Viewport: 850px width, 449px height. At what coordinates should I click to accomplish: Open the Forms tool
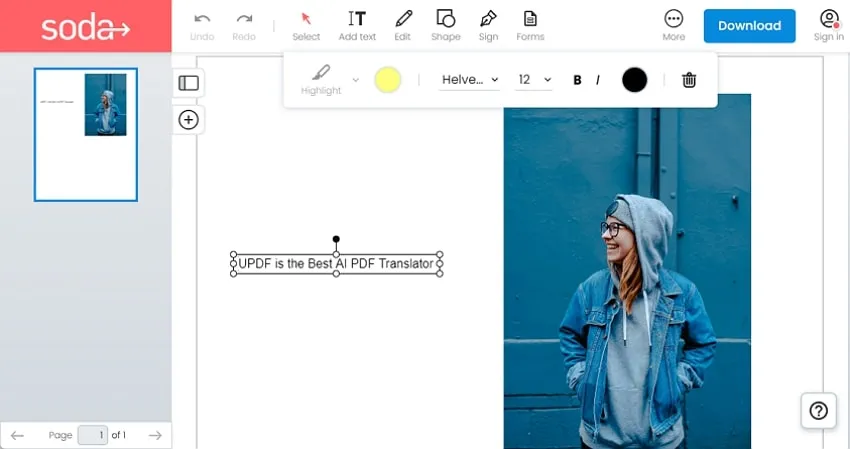coord(530,27)
